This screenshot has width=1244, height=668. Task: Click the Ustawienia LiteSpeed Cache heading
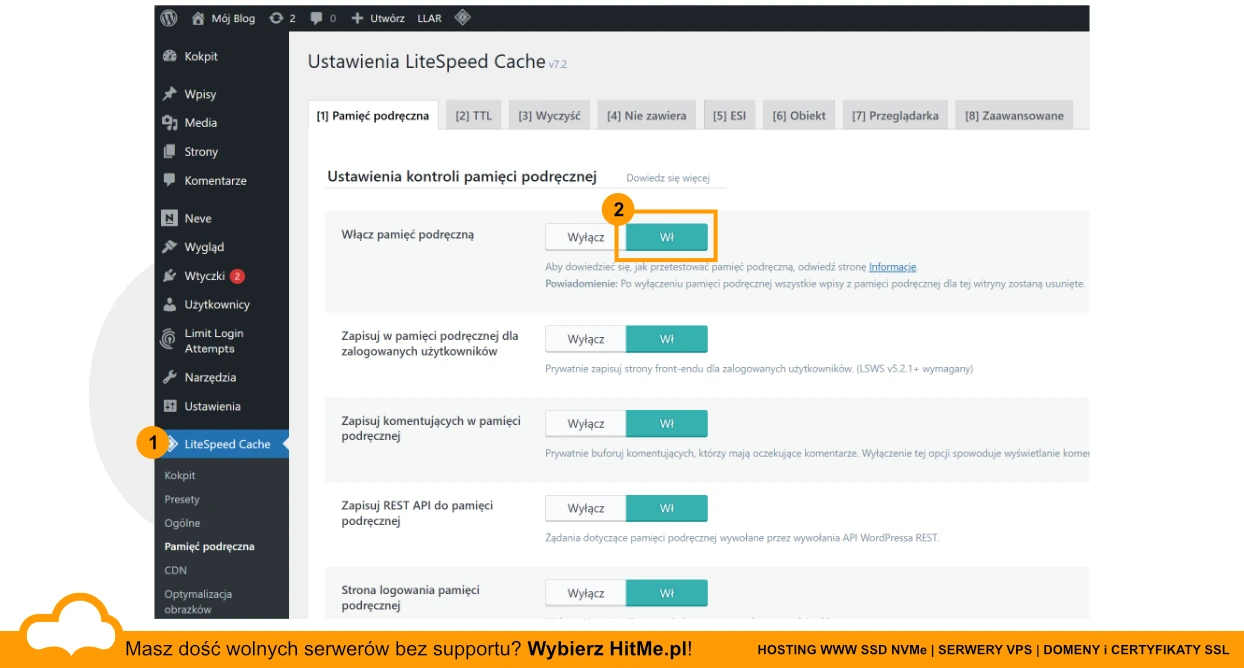426,62
